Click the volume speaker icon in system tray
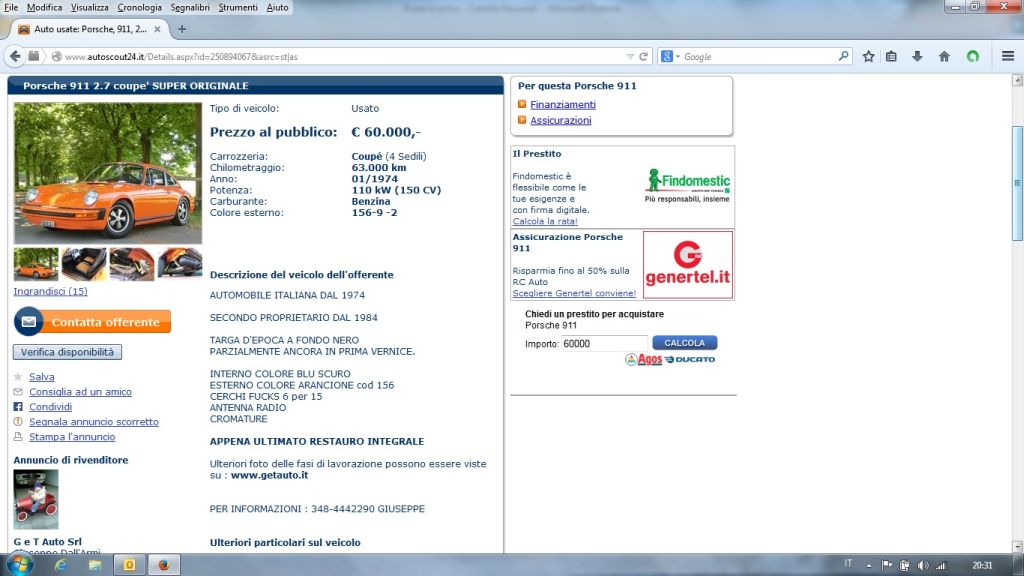The image size is (1024, 576). click(x=922, y=566)
